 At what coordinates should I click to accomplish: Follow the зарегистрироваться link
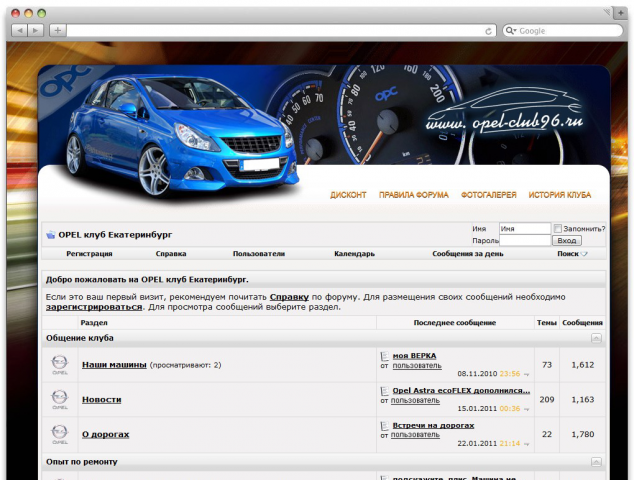click(94, 307)
